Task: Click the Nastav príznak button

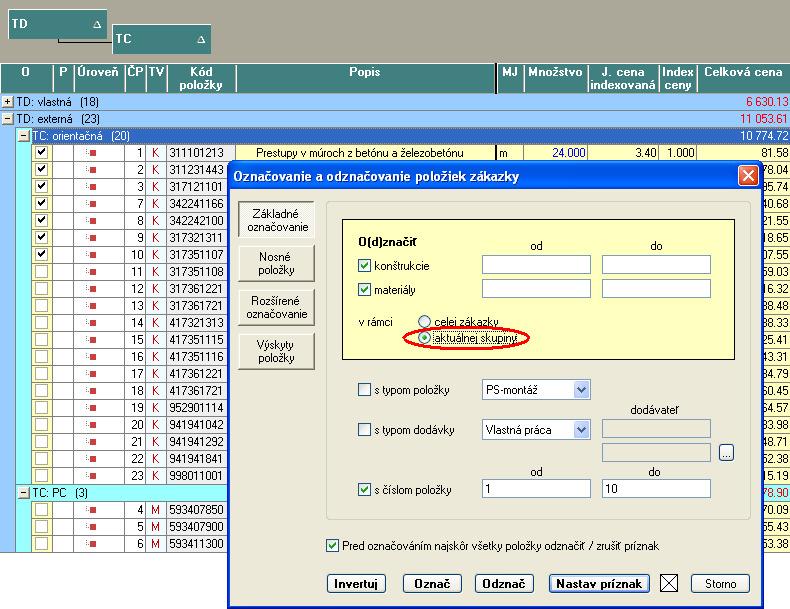Action: [599, 583]
